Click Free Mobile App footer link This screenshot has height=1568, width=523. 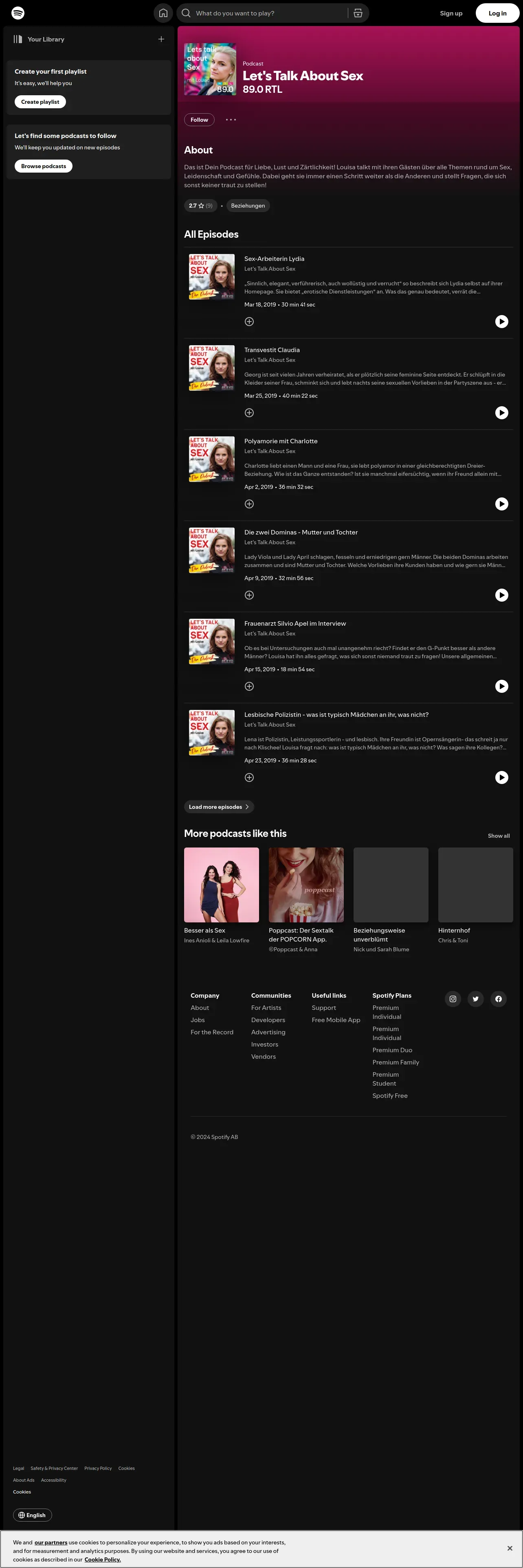point(336,1020)
